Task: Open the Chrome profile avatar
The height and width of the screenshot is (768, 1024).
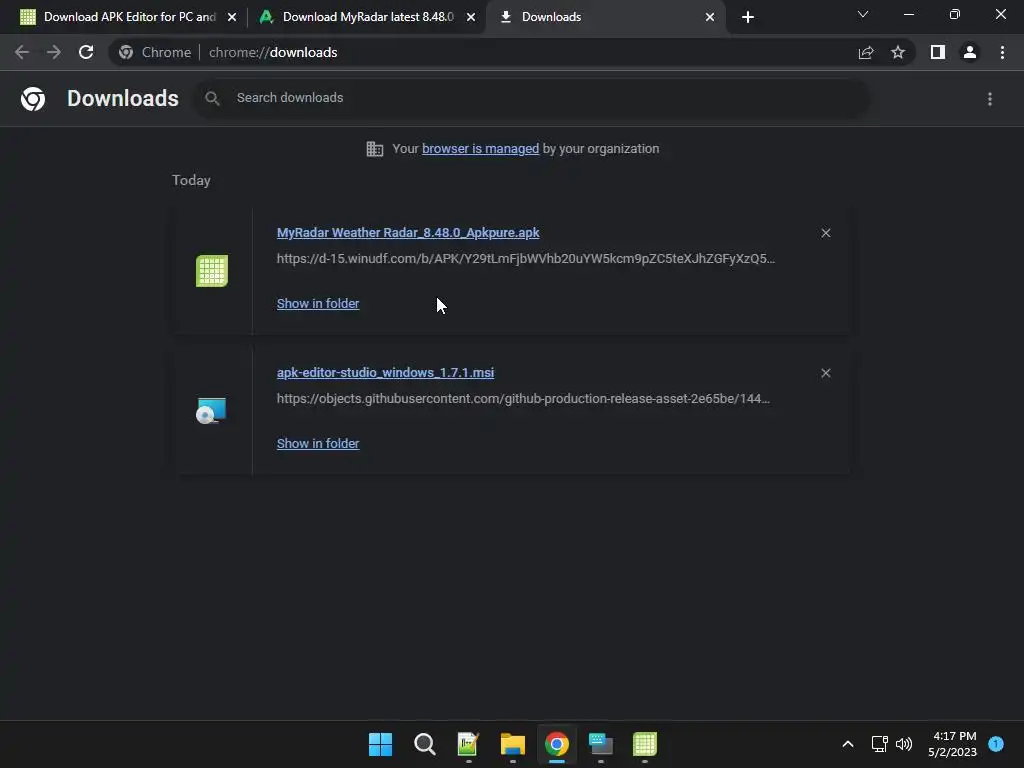Action: [x=970, y=52]
